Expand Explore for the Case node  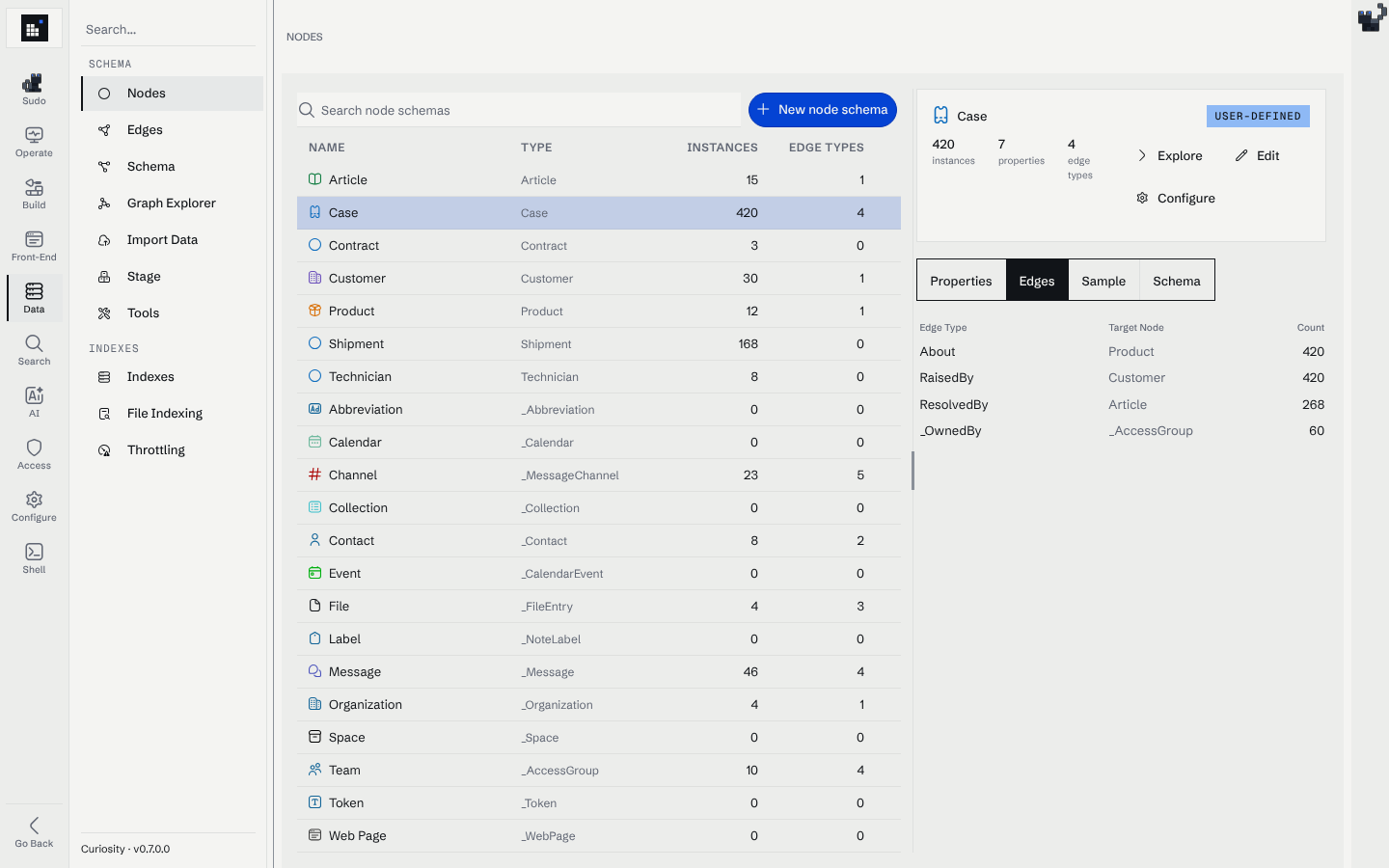[1169, 155]
